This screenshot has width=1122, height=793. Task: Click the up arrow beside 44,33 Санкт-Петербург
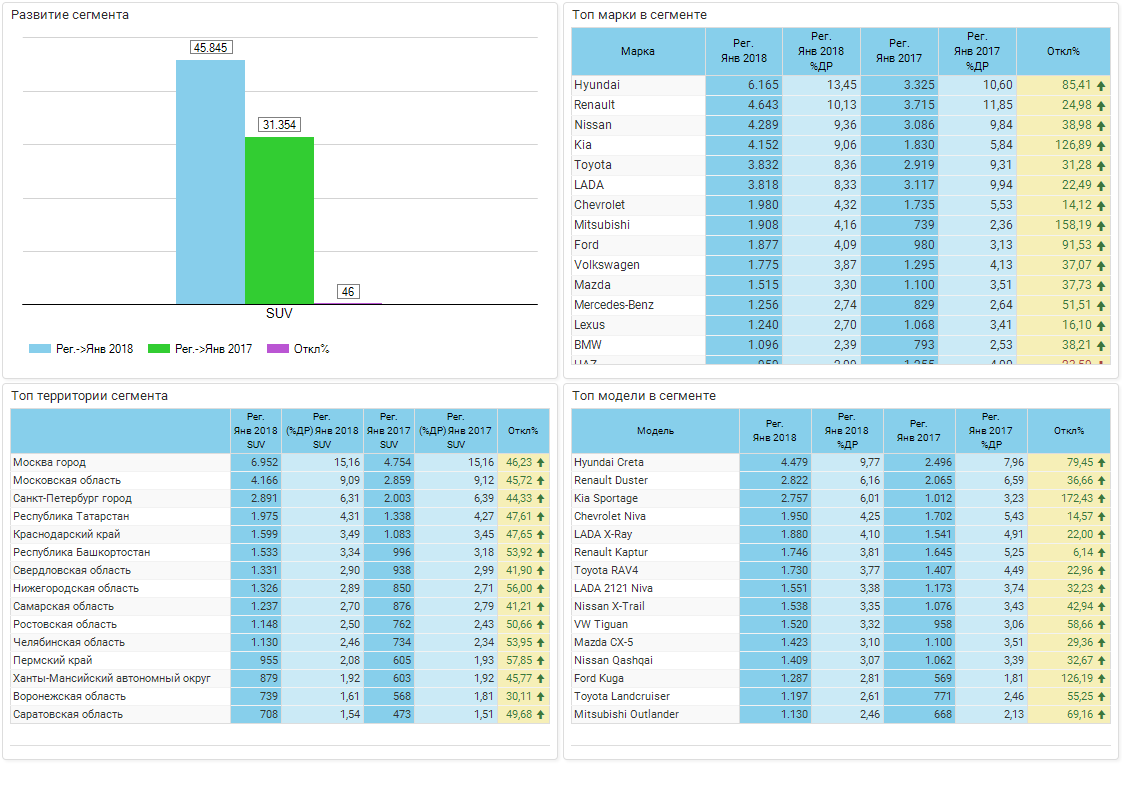click(540, 499)
